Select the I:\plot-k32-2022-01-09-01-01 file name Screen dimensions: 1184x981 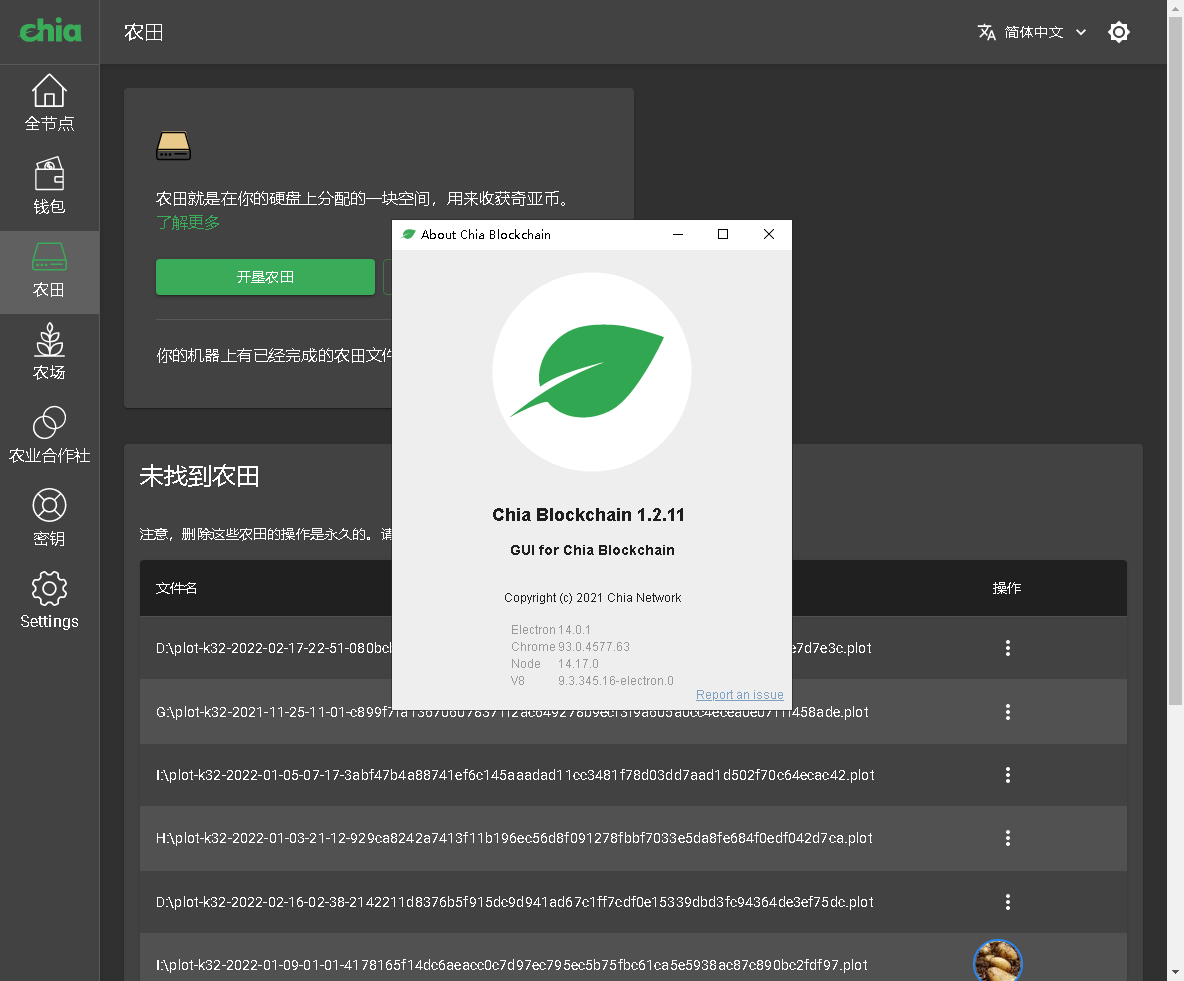(x=512, y=965)
